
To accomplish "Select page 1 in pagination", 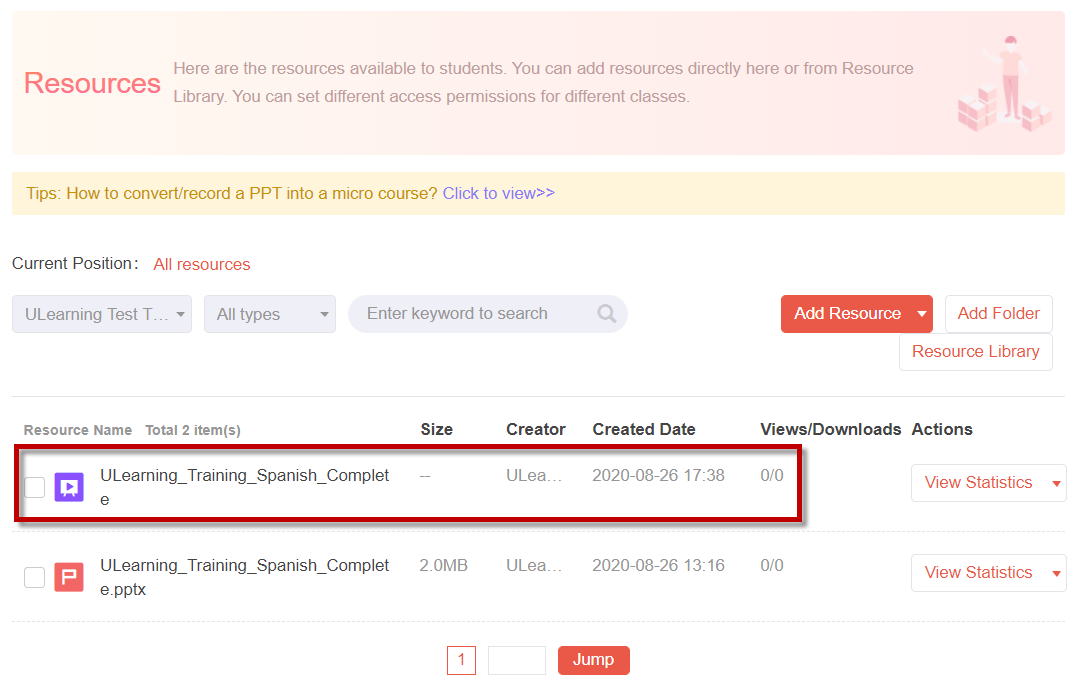I will pyautogui.click(x=461, y=660).
